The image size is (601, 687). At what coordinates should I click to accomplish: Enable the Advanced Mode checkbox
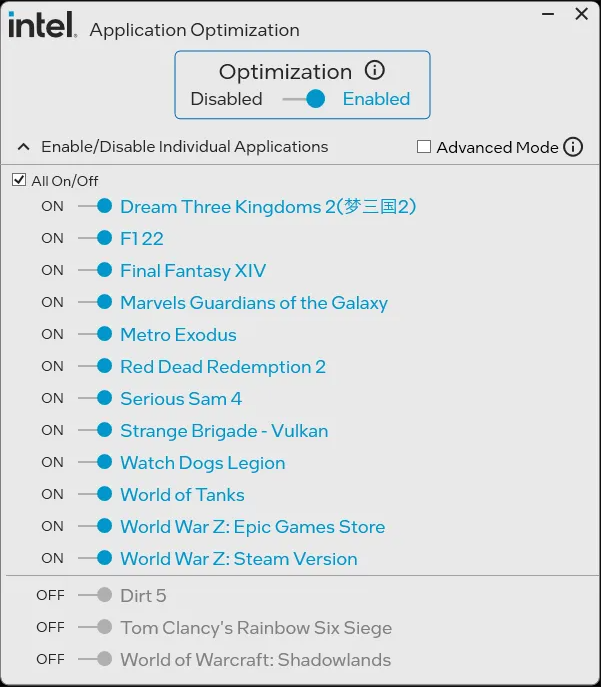click(424, 147)
